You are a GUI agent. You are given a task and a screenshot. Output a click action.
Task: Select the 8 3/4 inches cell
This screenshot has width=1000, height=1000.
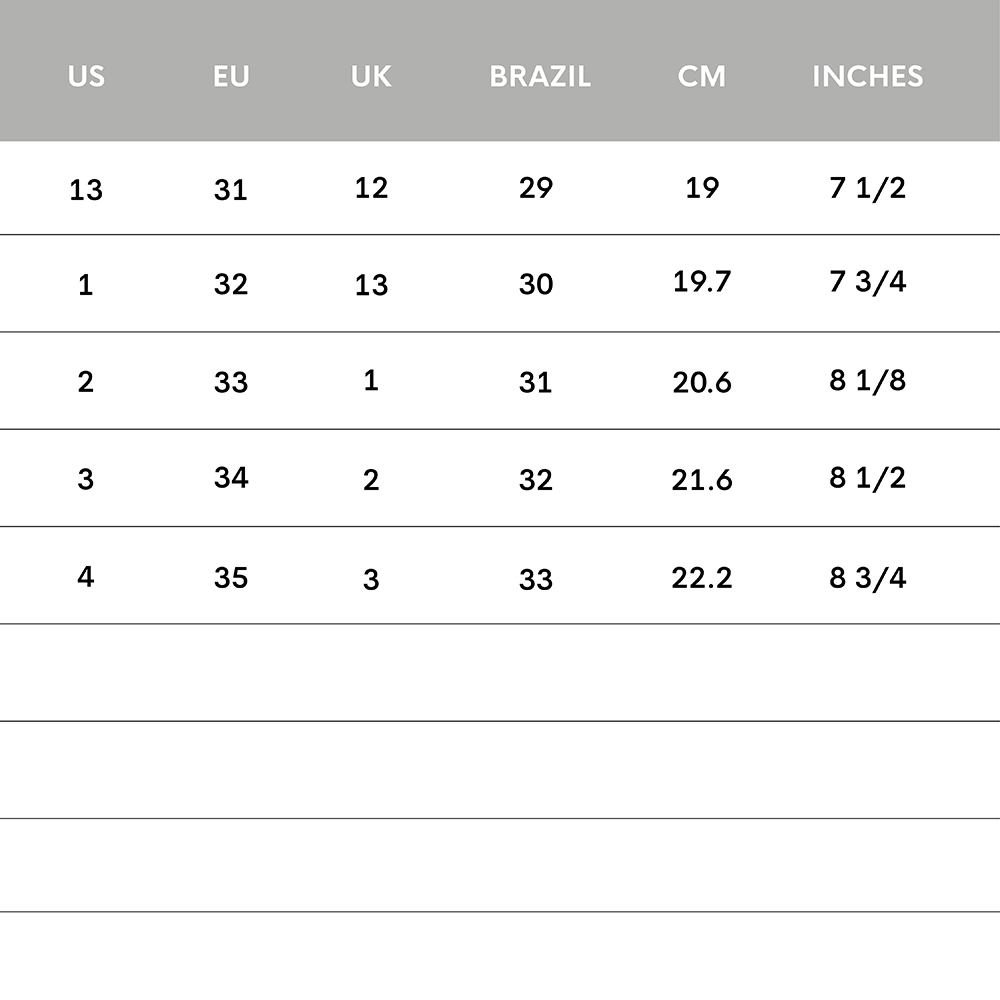[867, 578]
